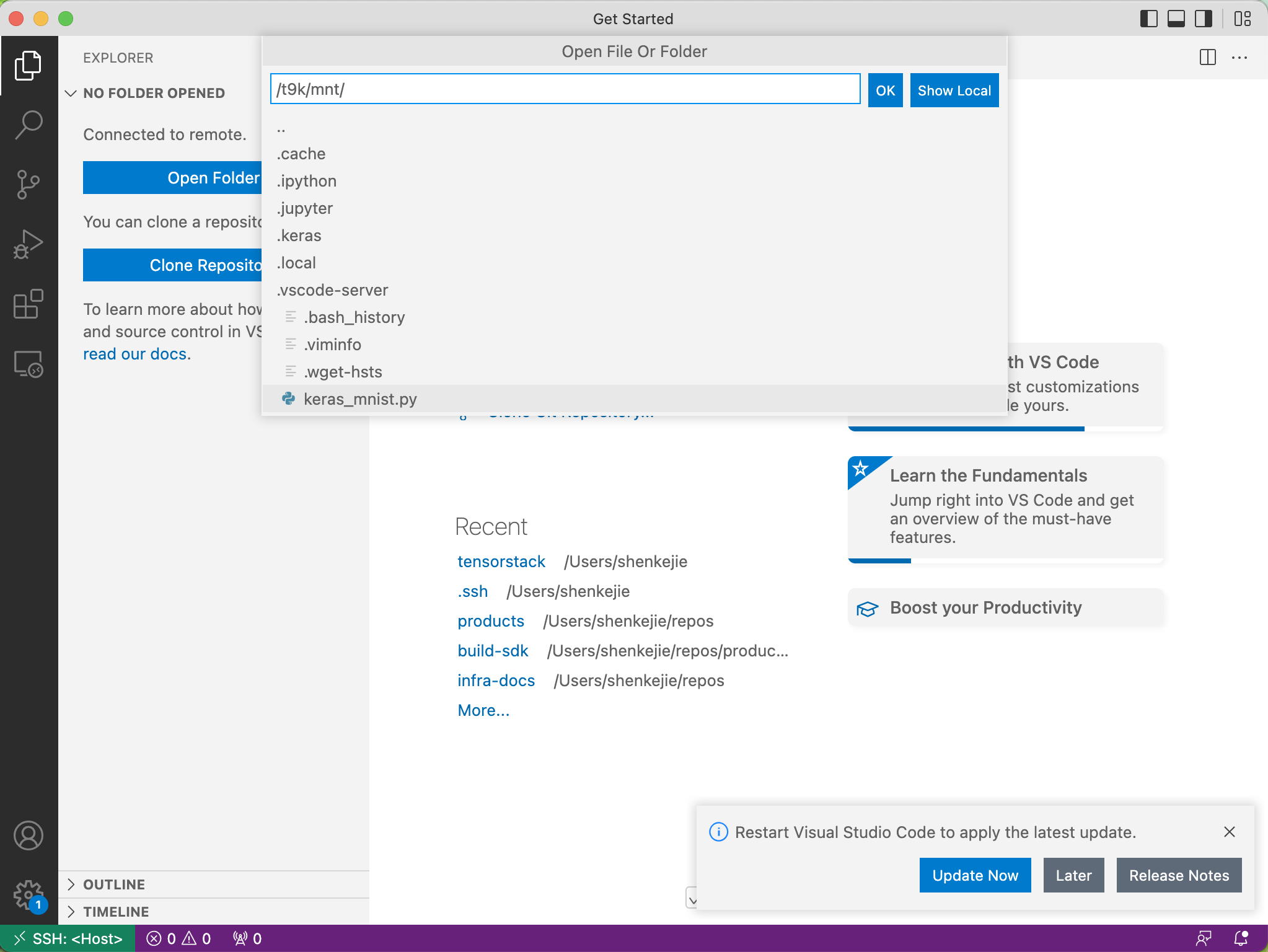
Task: Click the More... recent link
Action: point(483,710)
